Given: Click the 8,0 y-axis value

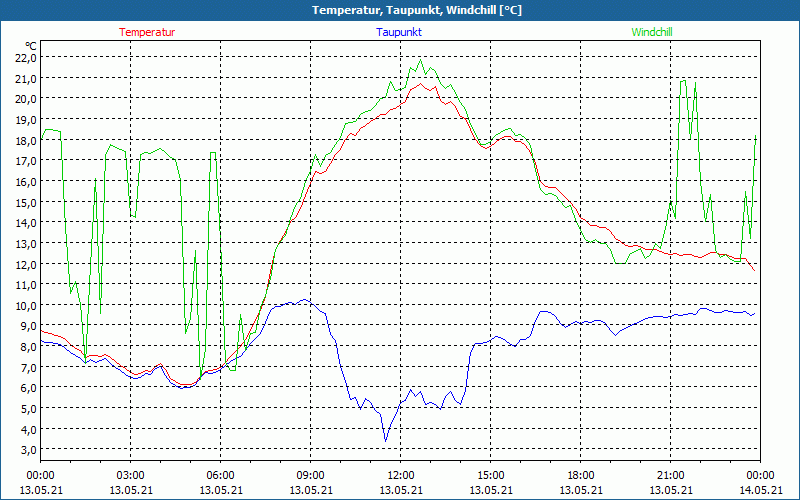Looking at the screenshot, I should point(28,346).
